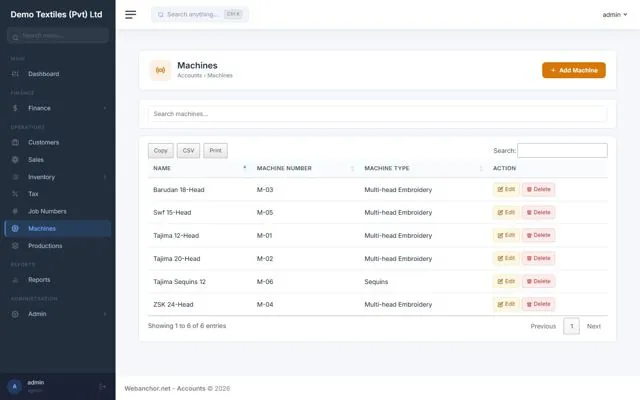
Task: Click the Copy export button
Action: click(161, 151)
